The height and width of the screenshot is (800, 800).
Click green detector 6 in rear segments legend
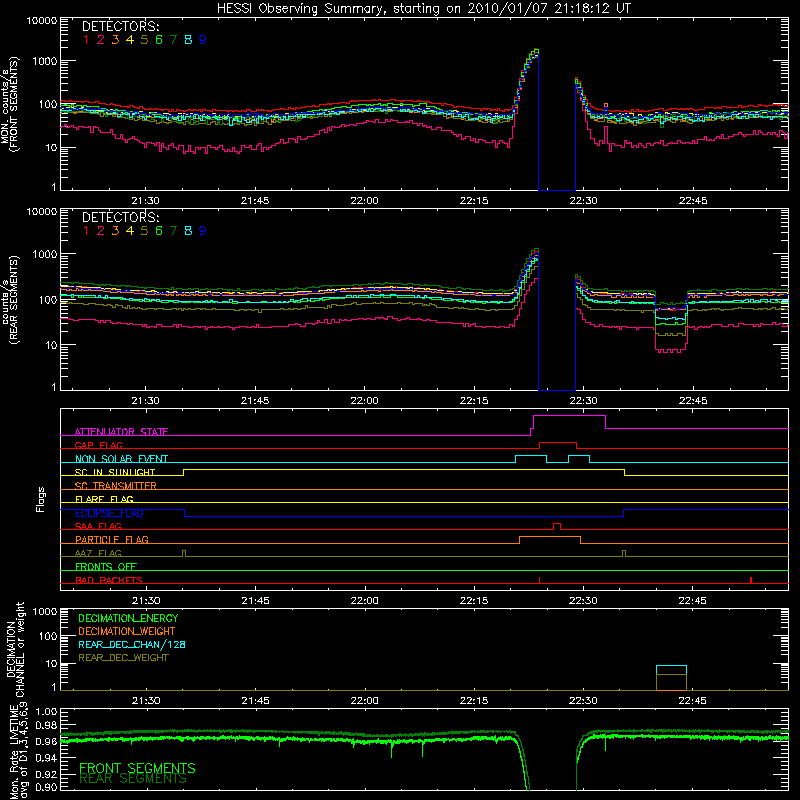pyautogui.click(x=159, y=231)
